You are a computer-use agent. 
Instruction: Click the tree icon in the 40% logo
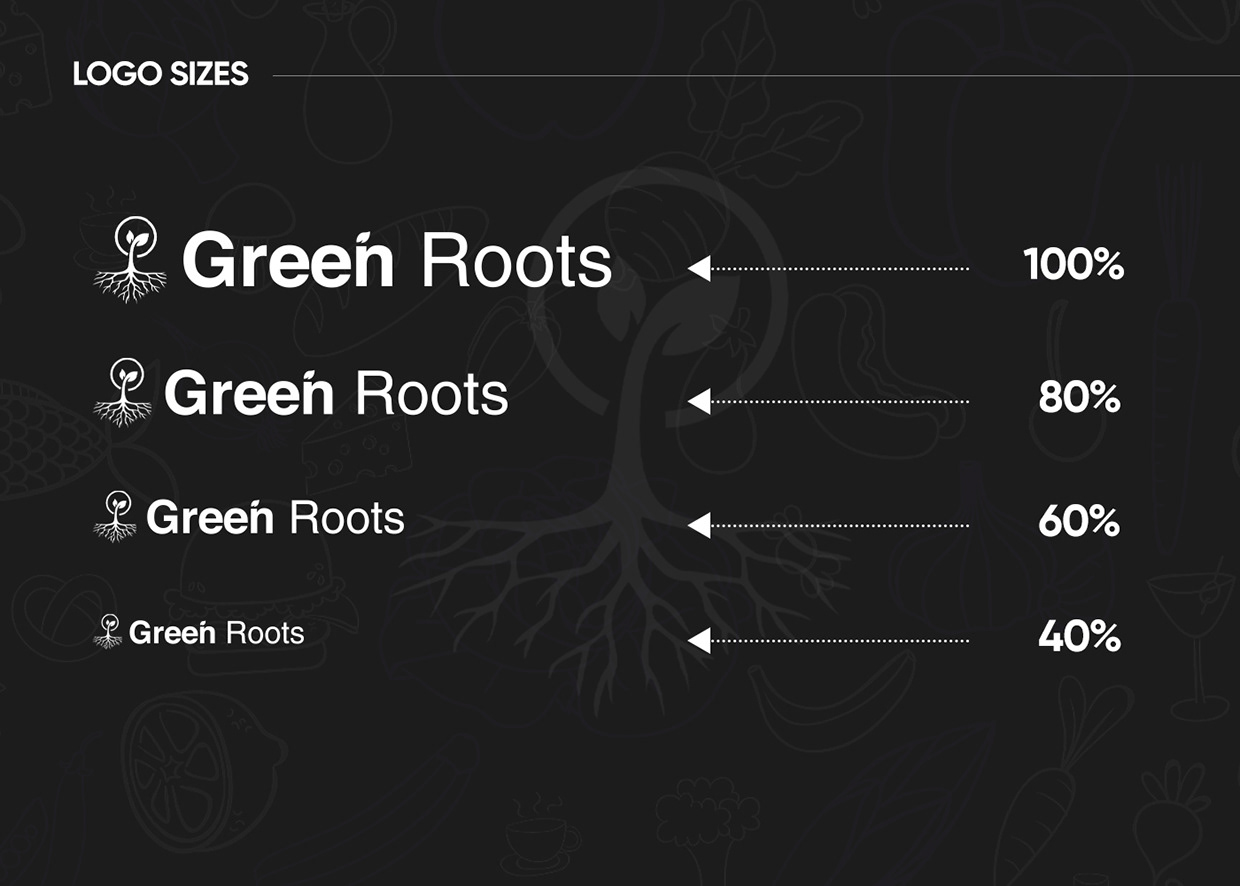click(108, 631)
